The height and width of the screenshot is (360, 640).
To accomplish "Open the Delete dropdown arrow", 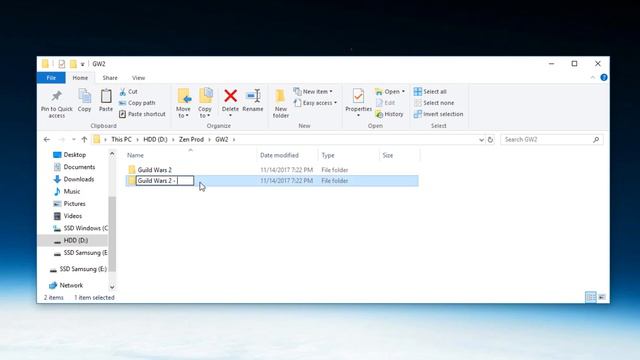I will click(x=231, y=116).
